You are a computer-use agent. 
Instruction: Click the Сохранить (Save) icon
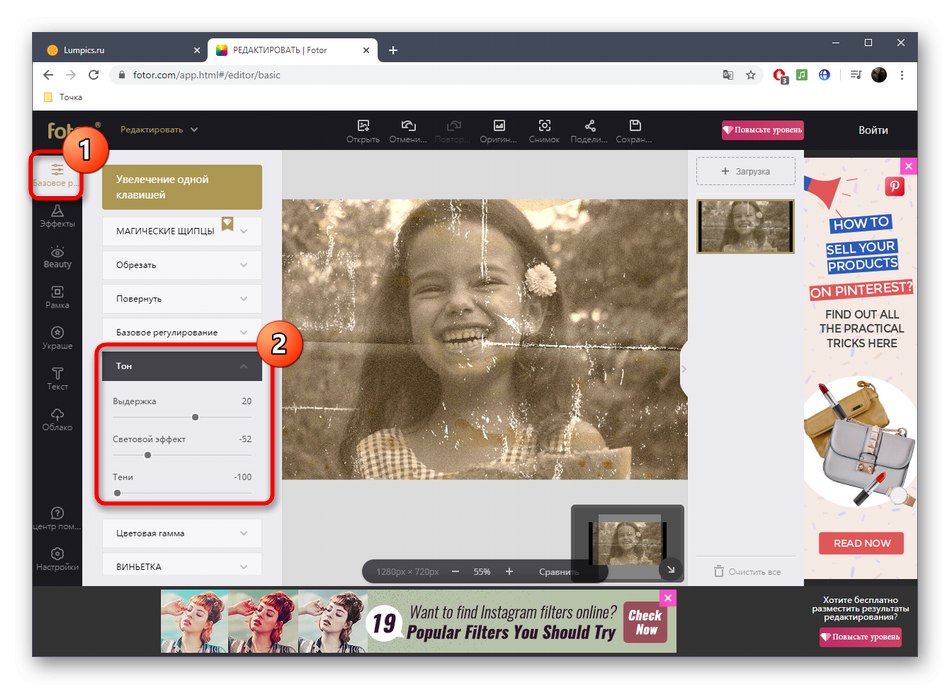[x=634, y=131]
